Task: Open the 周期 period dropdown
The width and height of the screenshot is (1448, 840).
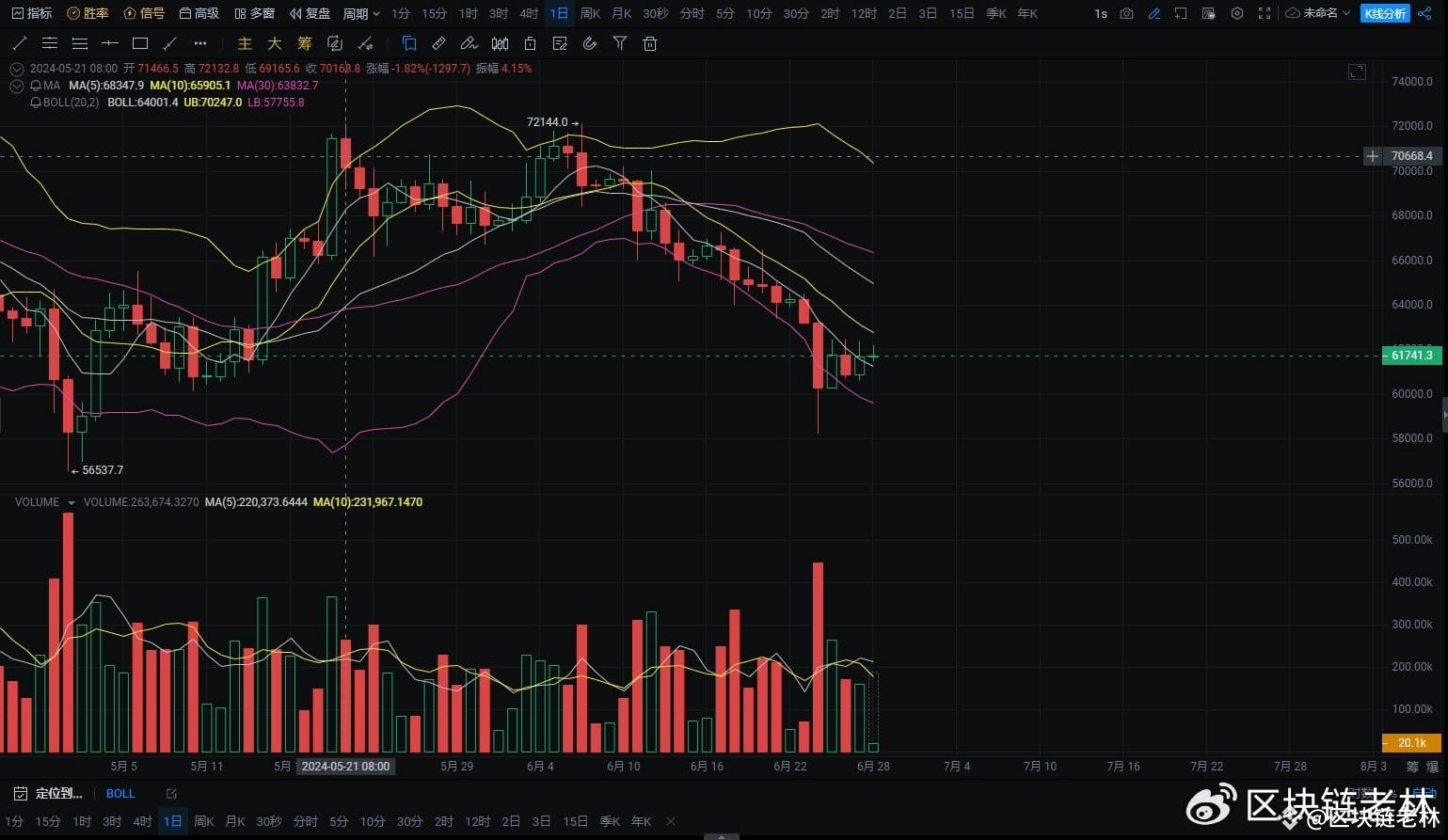Action: pyautogui.click(x=361, y=13)
